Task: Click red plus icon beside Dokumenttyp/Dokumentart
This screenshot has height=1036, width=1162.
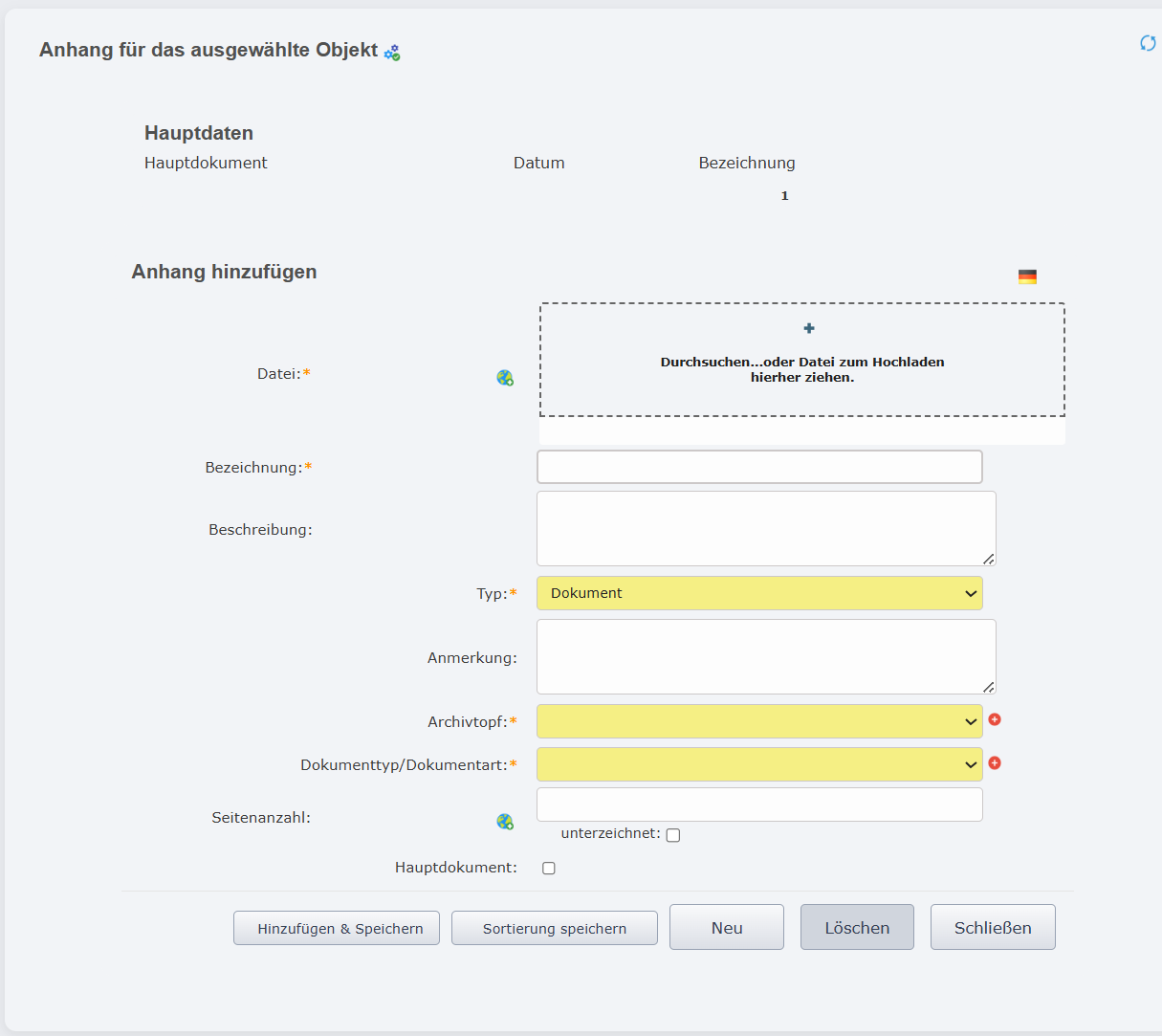Action: 995,763
